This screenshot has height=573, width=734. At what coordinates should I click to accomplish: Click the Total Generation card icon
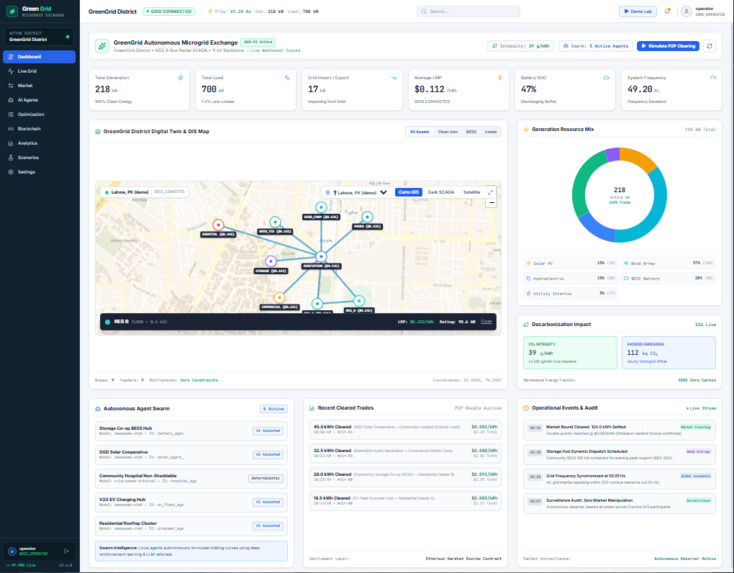coord(180,78)
